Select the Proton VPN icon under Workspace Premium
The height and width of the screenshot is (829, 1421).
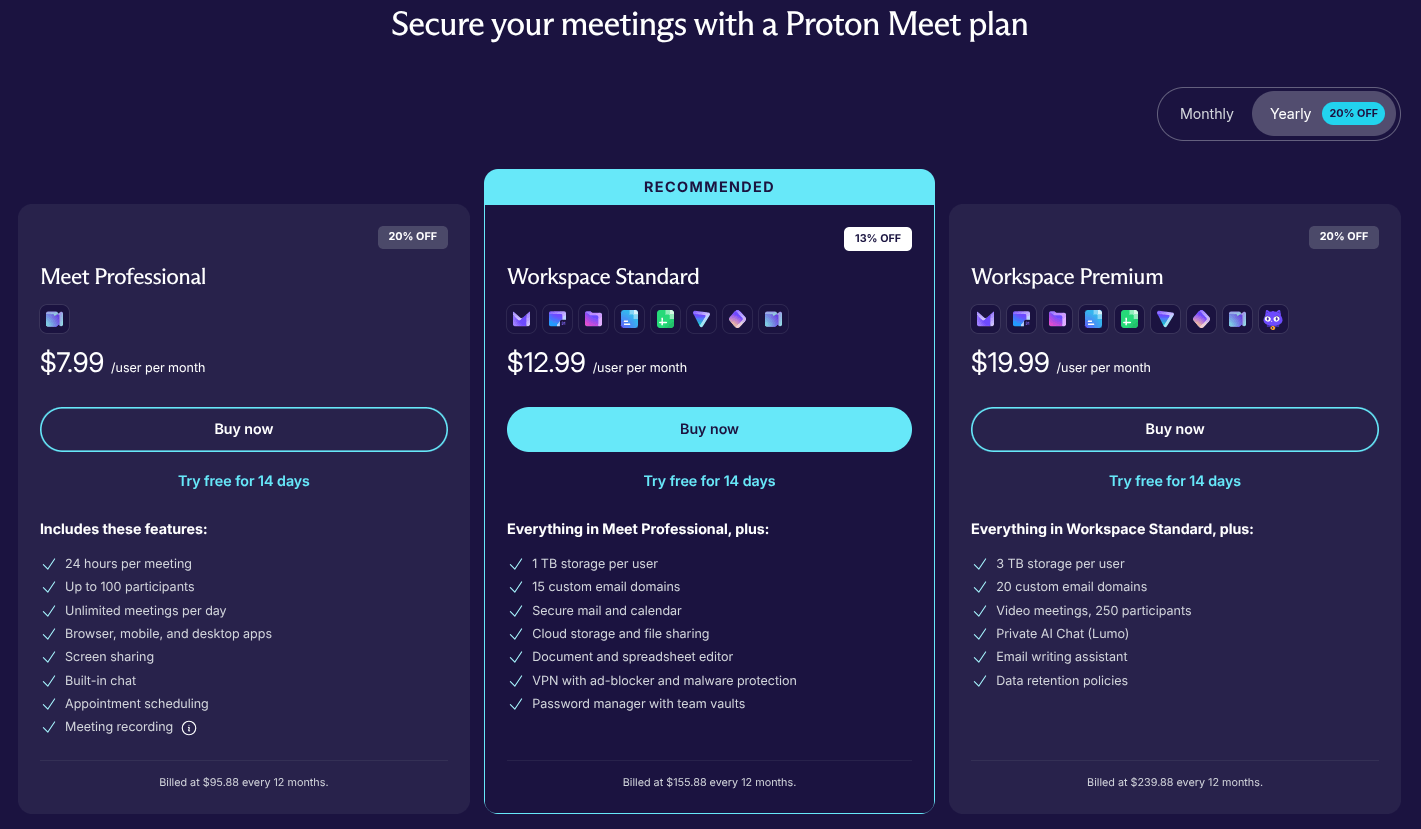1165,319
